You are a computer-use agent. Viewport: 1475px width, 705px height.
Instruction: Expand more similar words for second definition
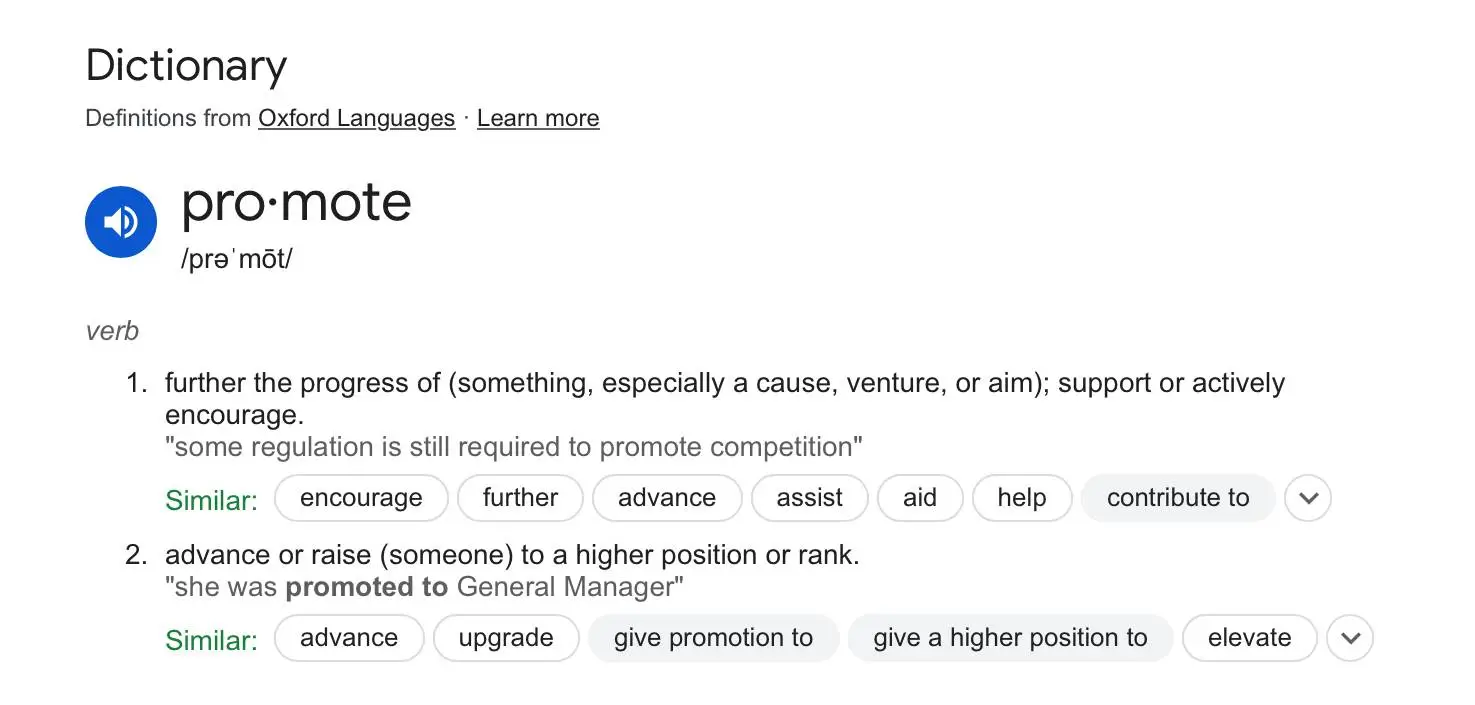1350,638
